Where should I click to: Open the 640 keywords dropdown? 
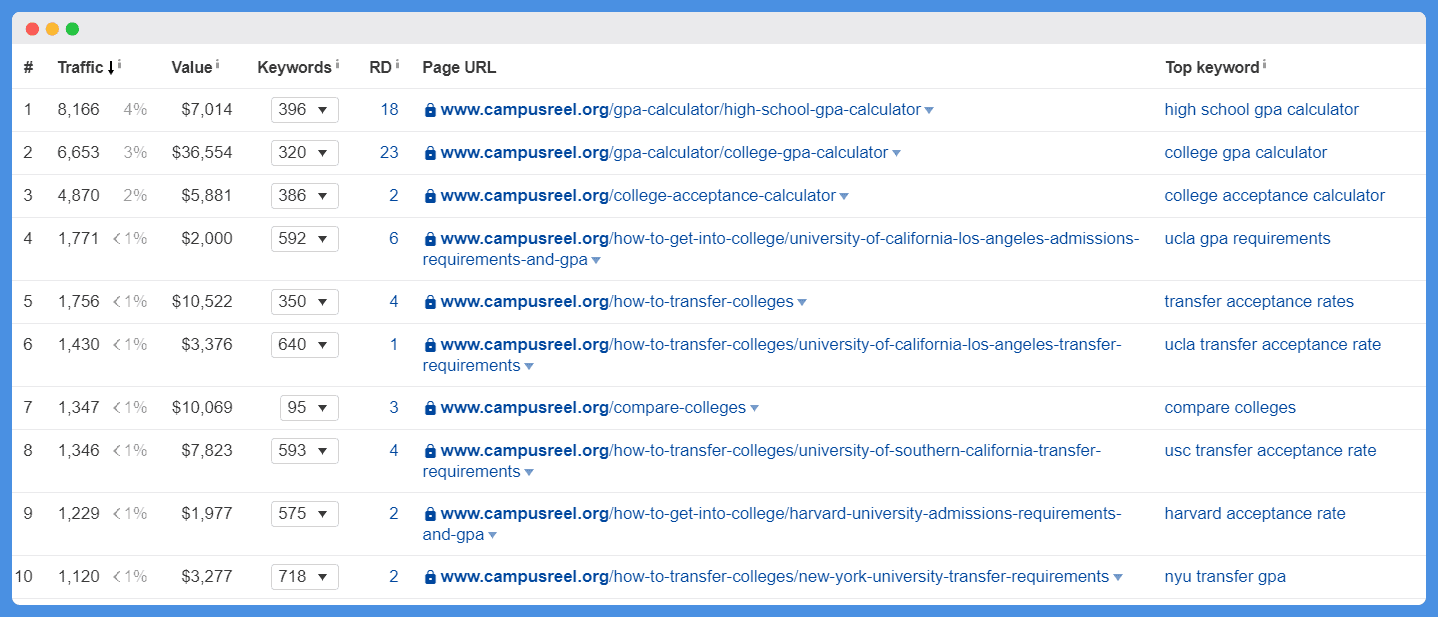pyautogui.click(x=305, y=345)
